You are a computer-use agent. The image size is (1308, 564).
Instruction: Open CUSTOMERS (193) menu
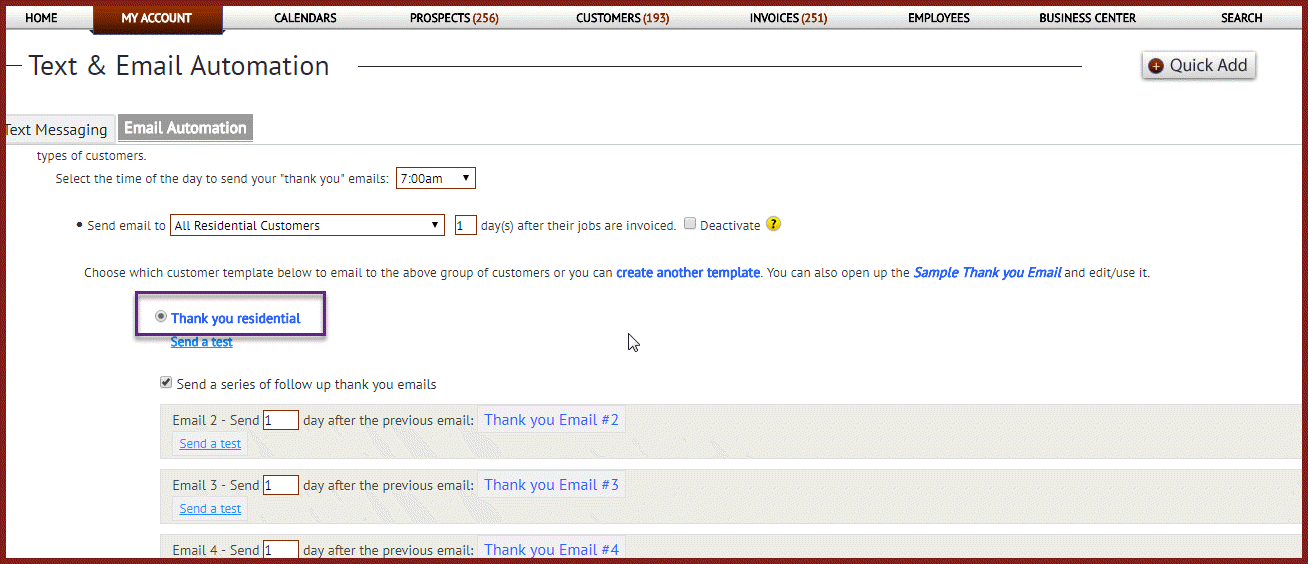click(623, 18)
